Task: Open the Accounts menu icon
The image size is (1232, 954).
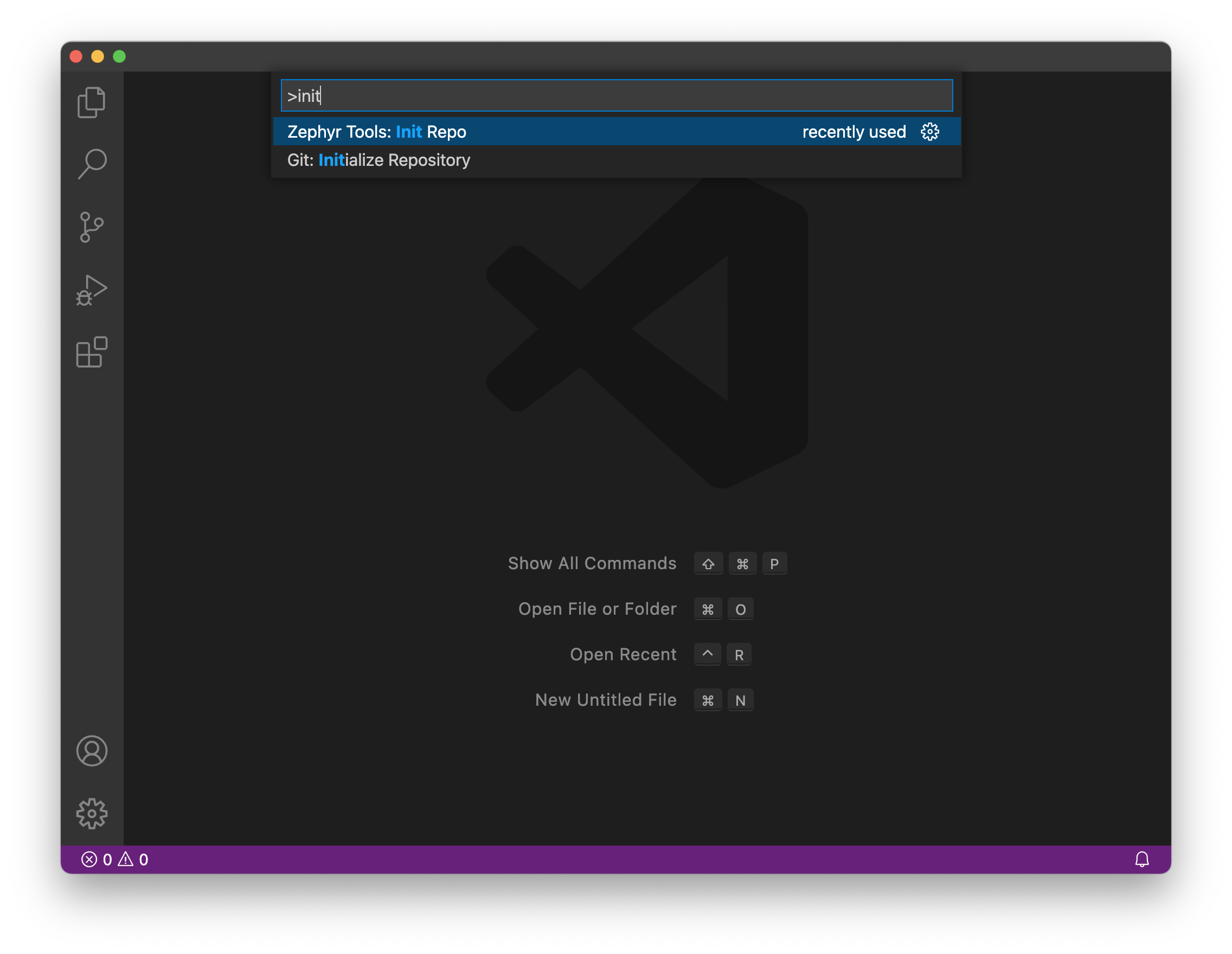Action: pyautogui.click(x=92, y=750)
